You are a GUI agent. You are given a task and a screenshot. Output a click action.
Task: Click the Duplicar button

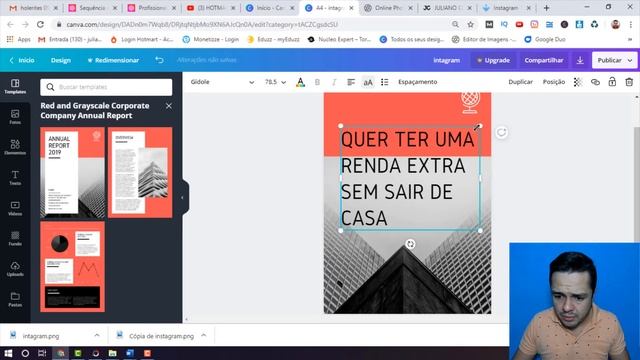pos(520,82)
